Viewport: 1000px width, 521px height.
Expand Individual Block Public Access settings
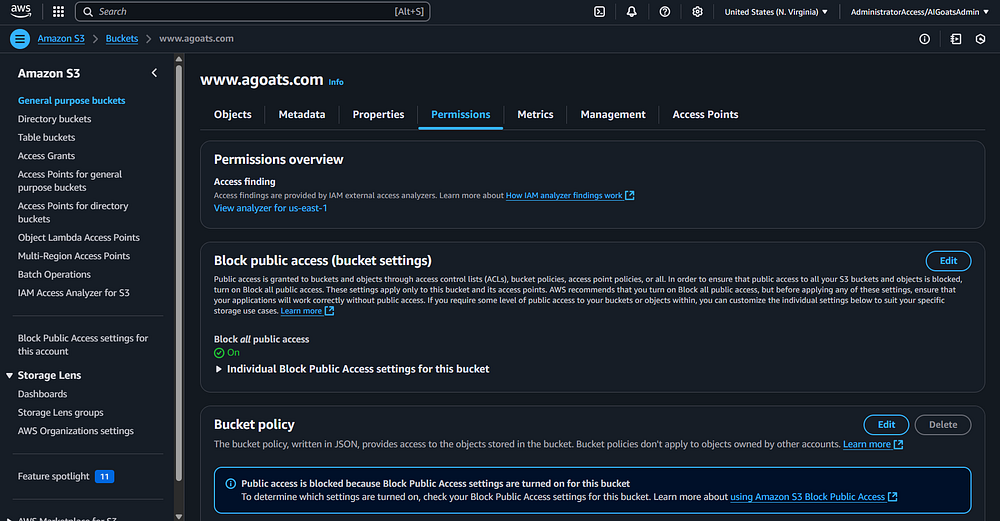(220, 369)
